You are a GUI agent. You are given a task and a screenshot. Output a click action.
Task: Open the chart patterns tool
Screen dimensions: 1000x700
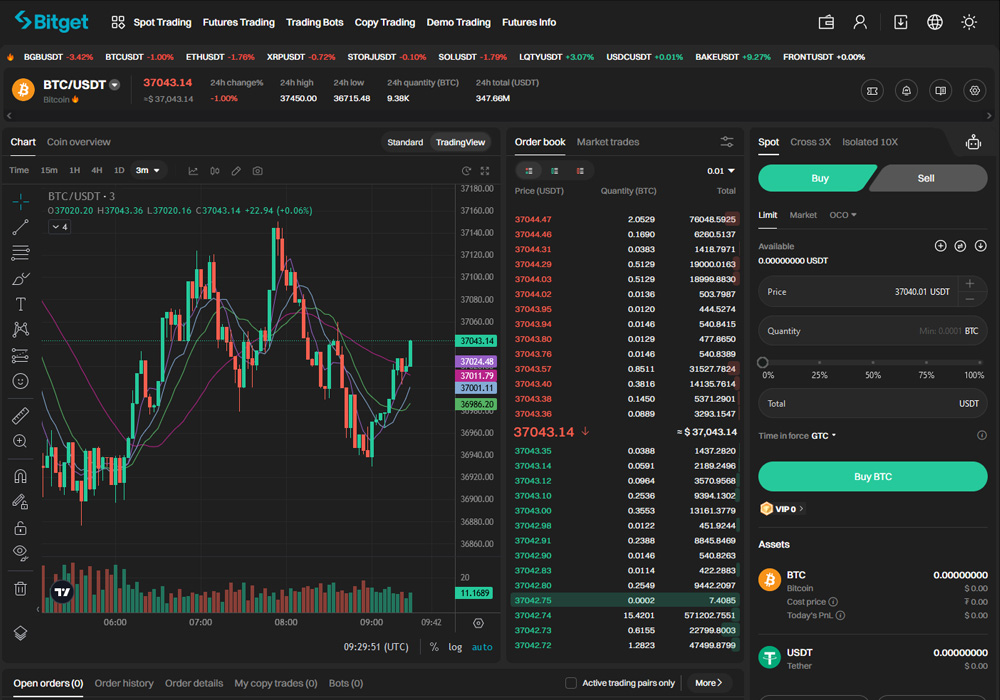click(x=20, y=330)
